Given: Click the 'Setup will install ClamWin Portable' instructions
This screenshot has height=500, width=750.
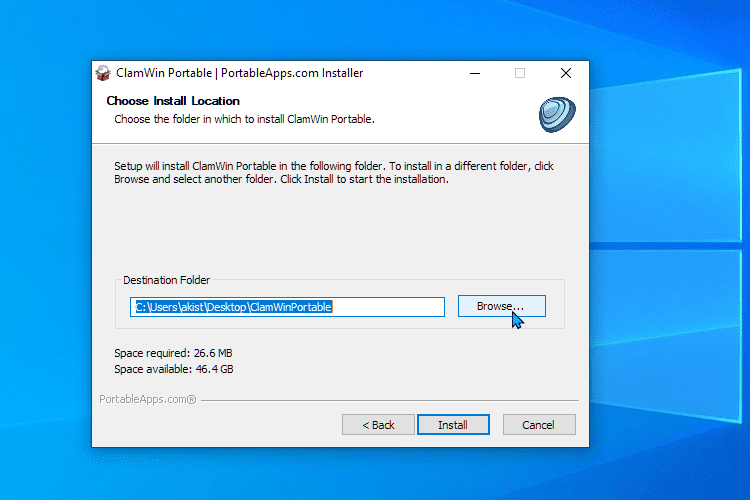Looking at the screenshot, I should coord(334,172).
